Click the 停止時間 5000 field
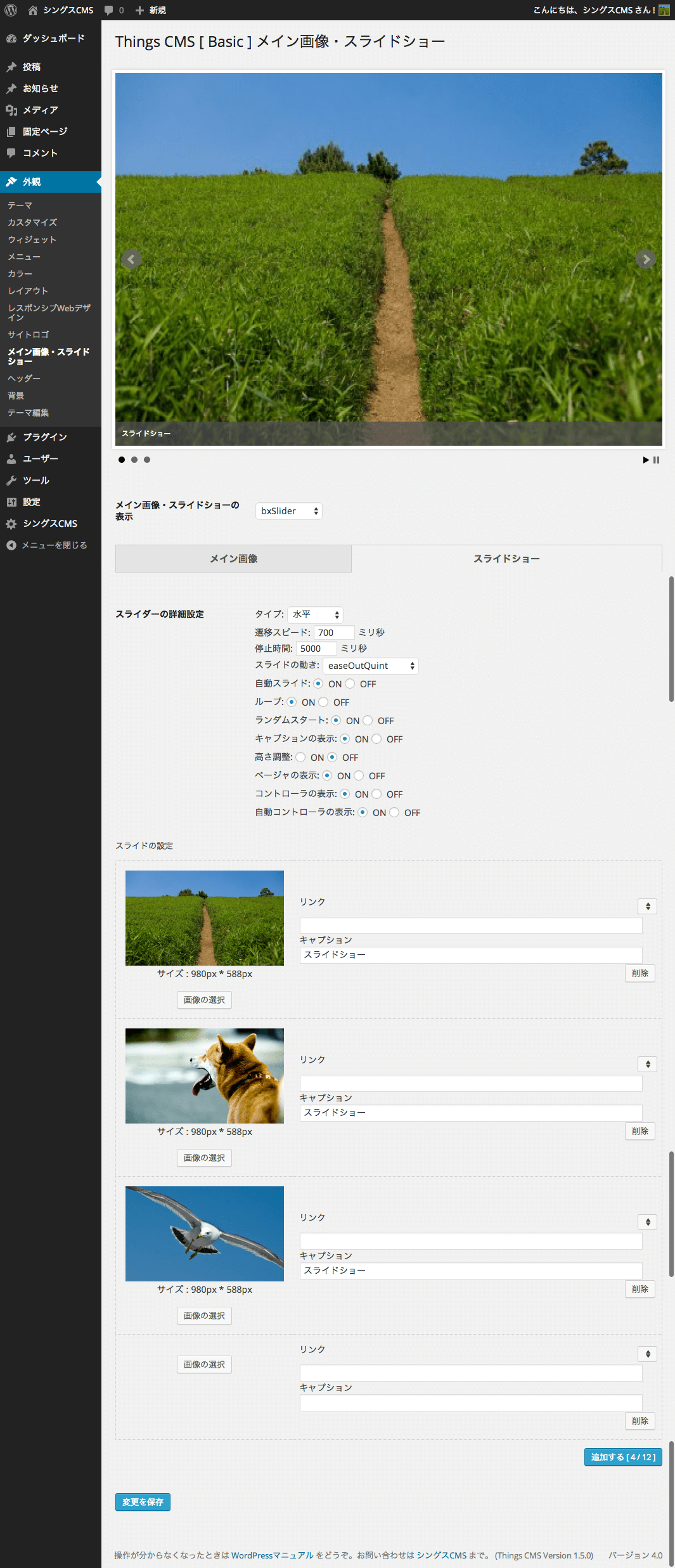Screen dimensions: 675x1568 tap(316, 648)
